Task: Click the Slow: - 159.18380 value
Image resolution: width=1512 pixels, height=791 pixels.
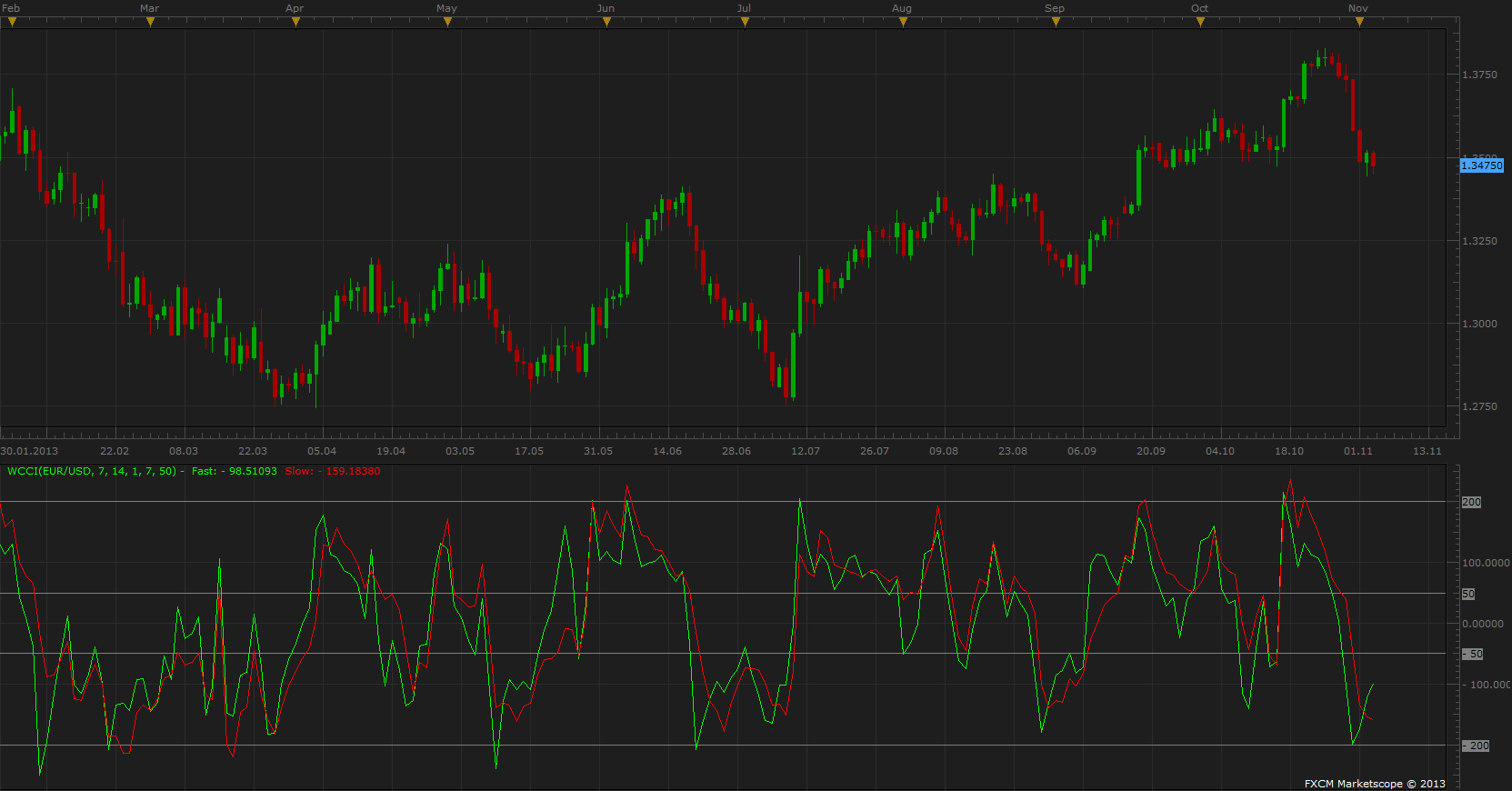Action: pyautogui.click(x=333, y=471)
